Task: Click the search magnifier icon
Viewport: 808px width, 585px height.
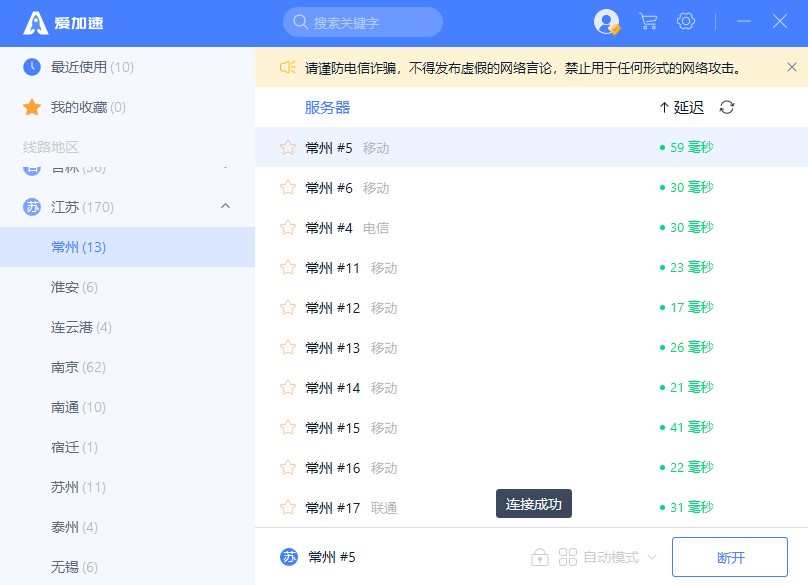Action: (300, 22)
